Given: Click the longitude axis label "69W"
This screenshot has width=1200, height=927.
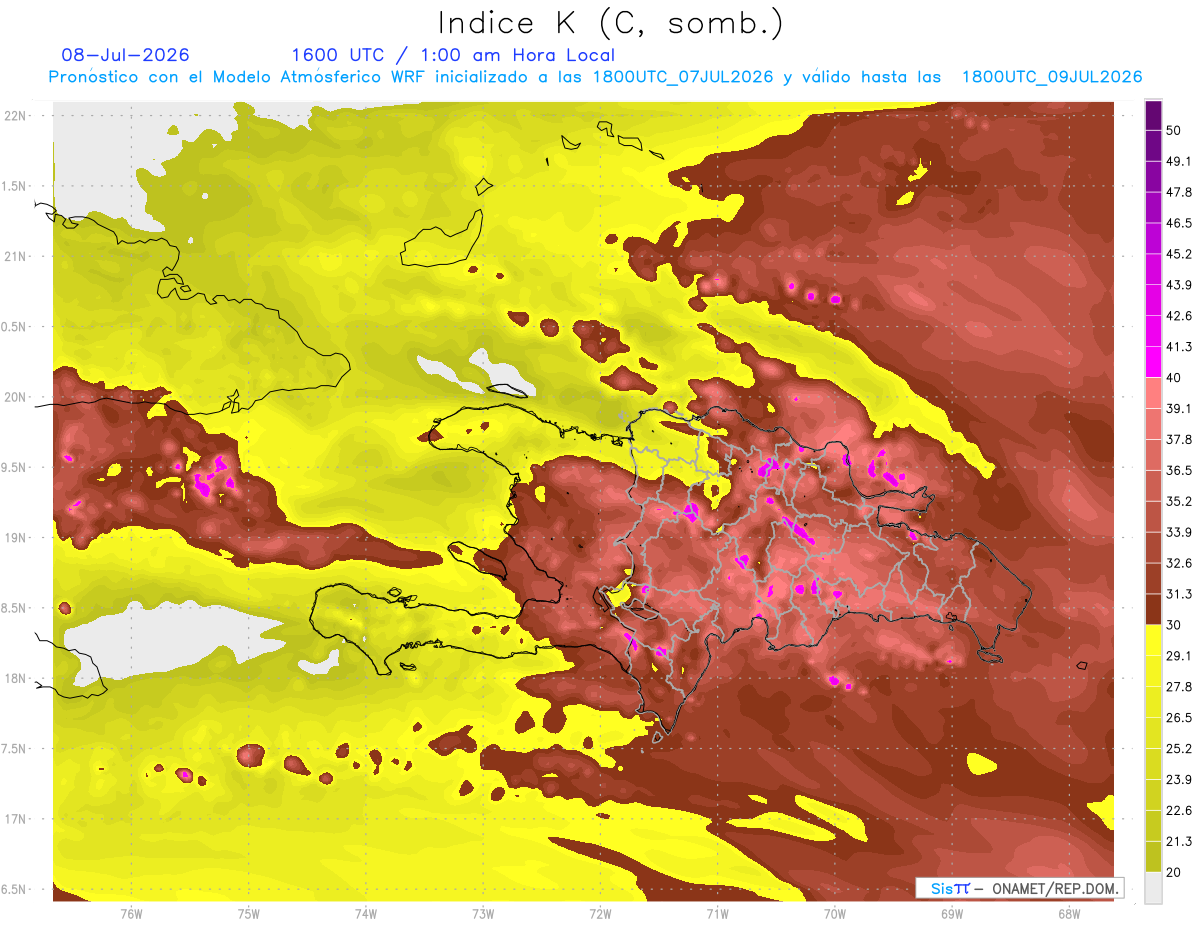Looking at the screenshot, I should click(x=952, y=913).
